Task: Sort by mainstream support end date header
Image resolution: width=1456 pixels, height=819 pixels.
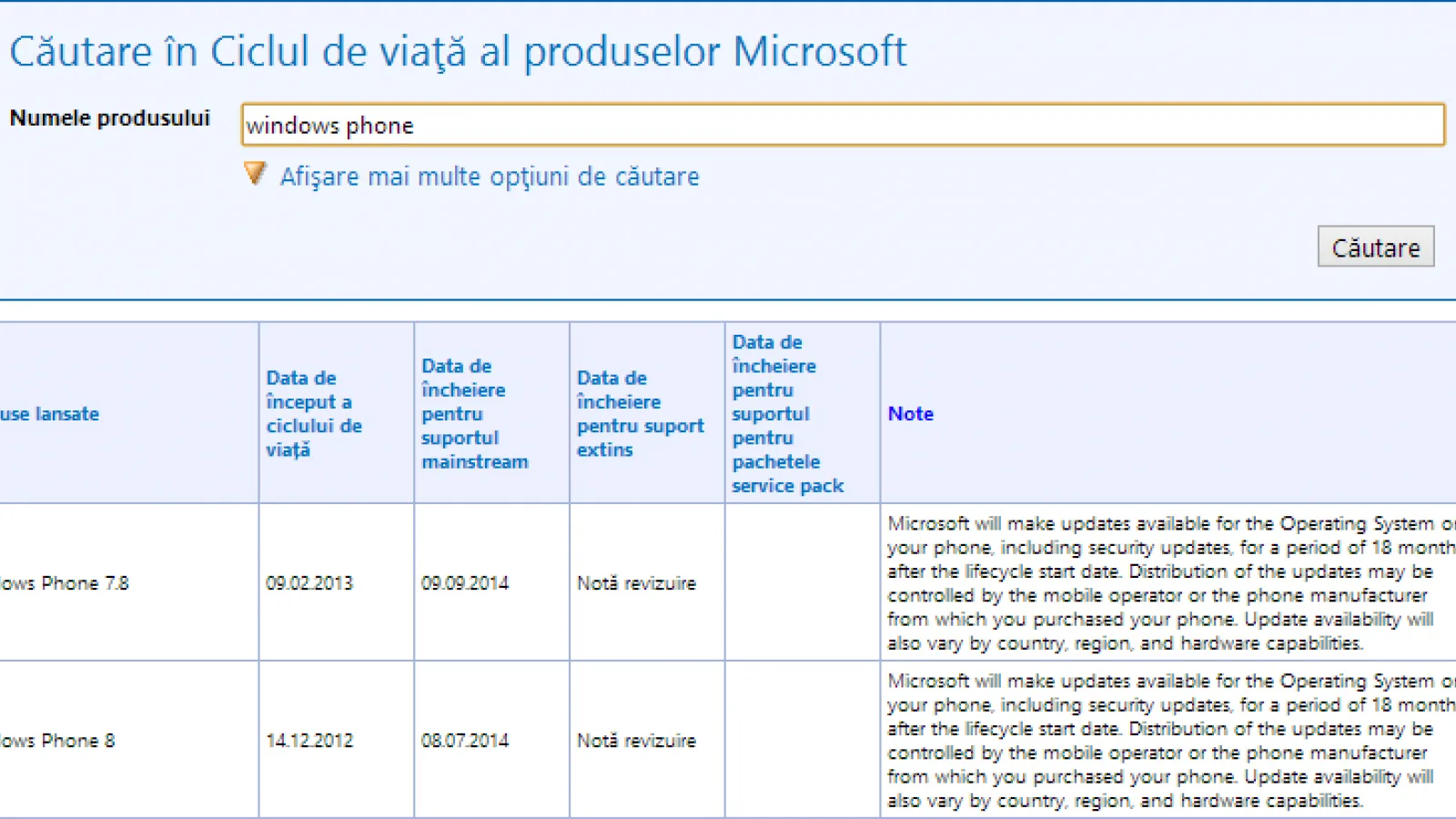Action: pyautogui.click(x=474, y=413)
